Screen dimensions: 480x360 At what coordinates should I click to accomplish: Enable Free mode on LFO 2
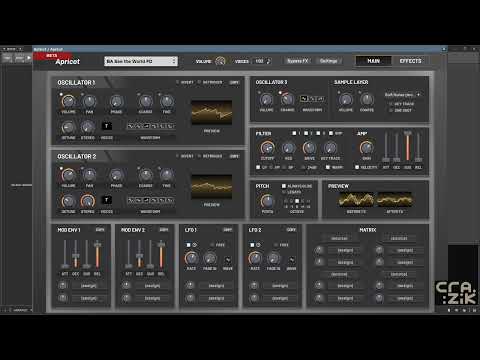point(276,245)
